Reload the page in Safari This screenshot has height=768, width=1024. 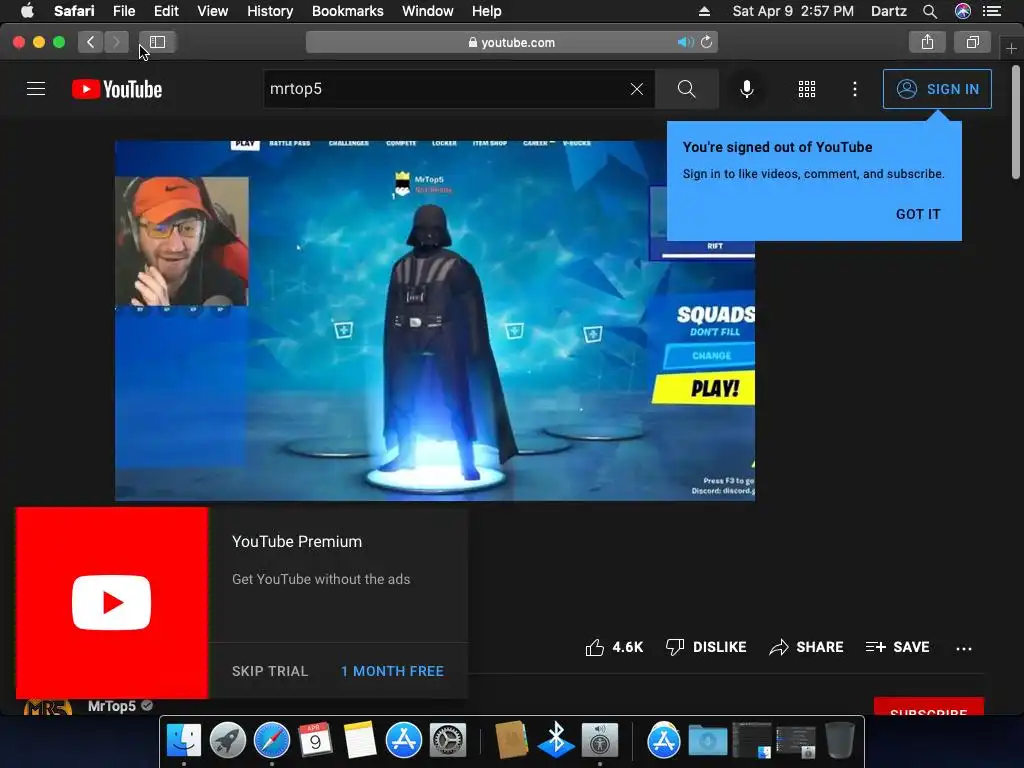(x=707, y=42)
